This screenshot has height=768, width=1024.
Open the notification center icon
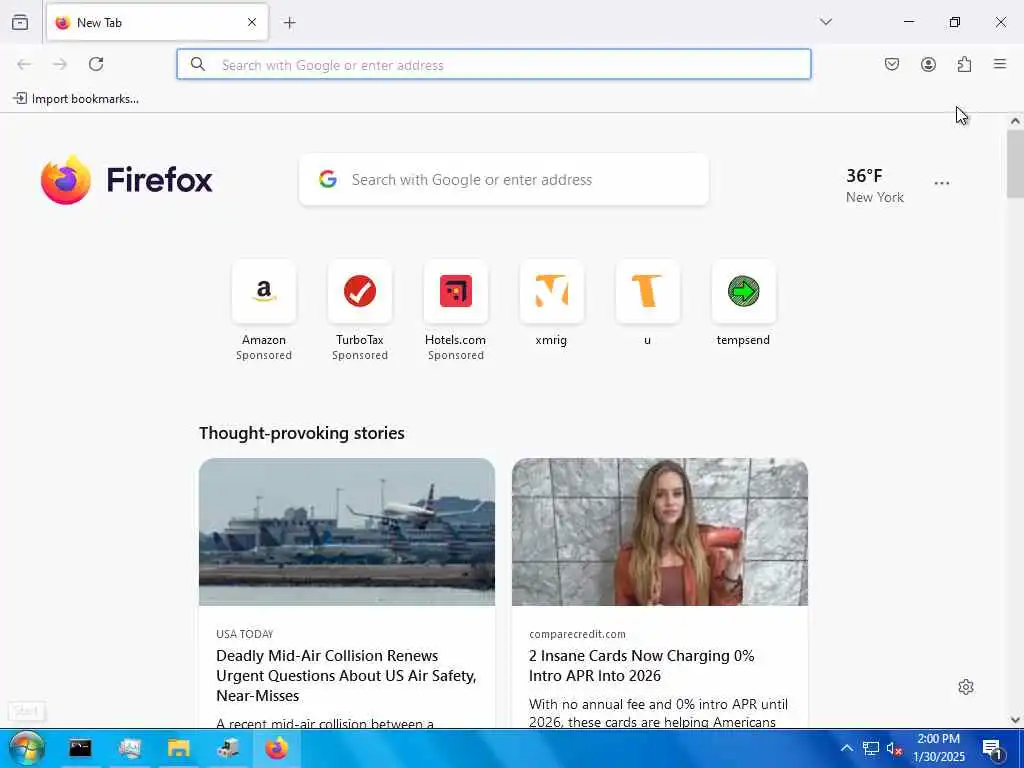pos(993,749)
